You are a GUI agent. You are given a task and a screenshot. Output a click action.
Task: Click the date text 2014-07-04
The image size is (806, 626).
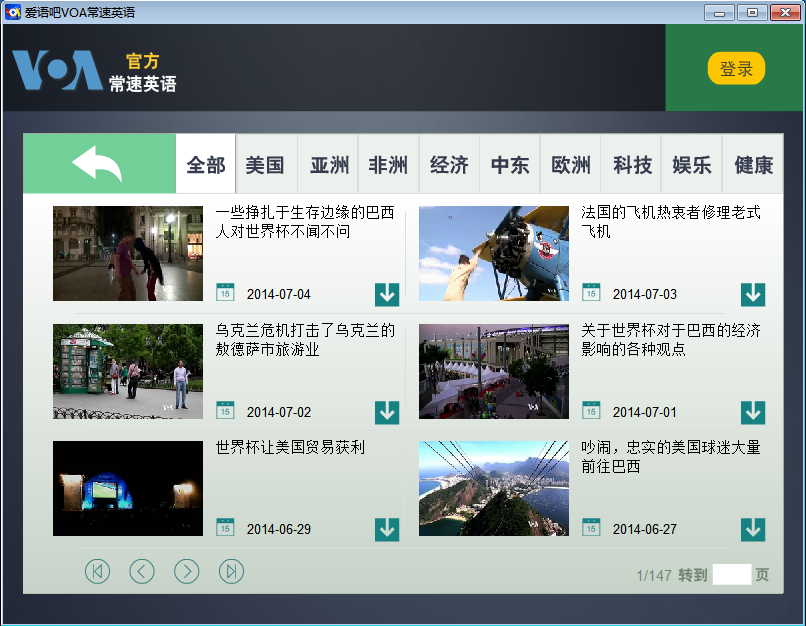click(279, 294)
